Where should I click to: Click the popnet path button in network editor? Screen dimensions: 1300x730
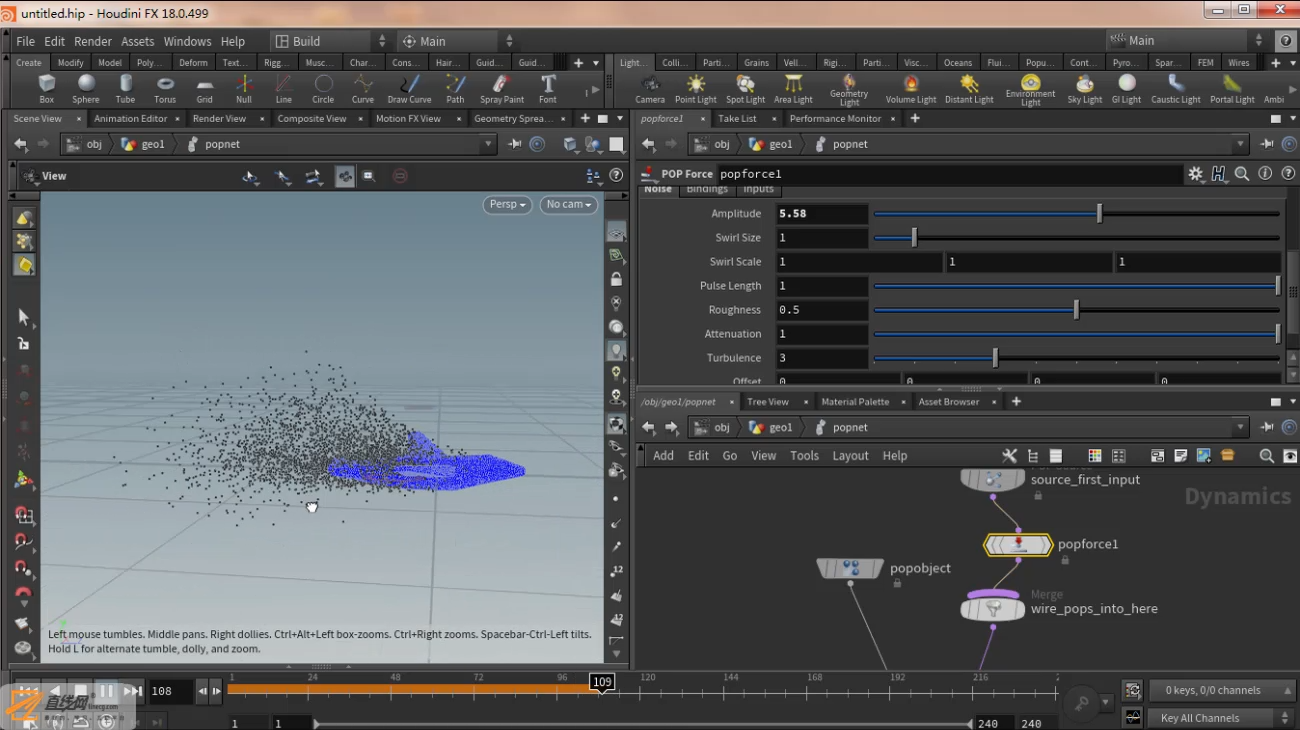coord(840,427)
